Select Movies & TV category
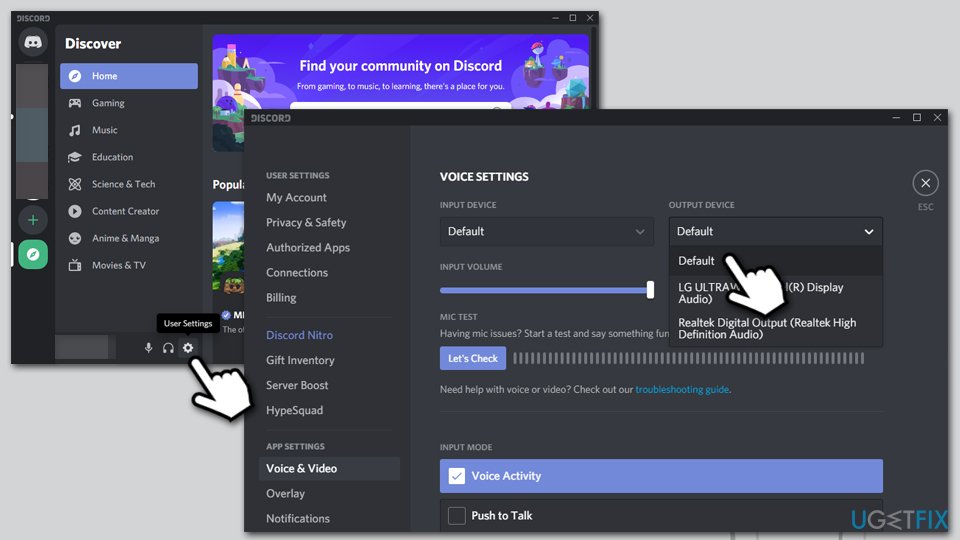 (129, 265)
